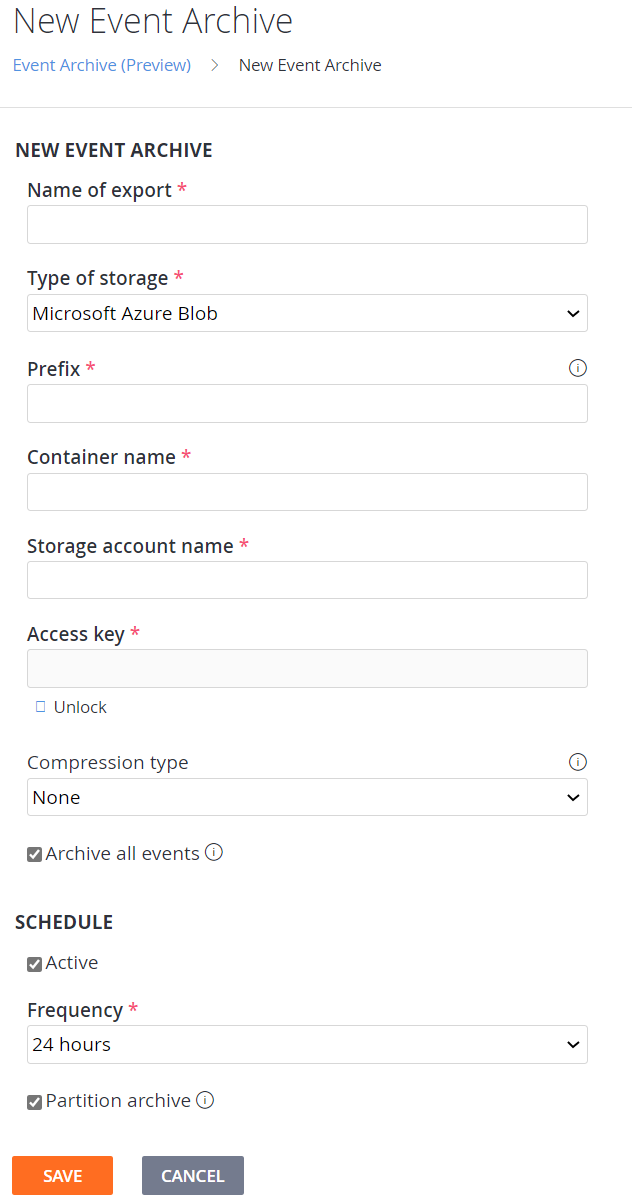Toggle the Active schedule checkbox
Image resolution: width=632 pixels, height=1204 pixels.
tap(34, 964)
